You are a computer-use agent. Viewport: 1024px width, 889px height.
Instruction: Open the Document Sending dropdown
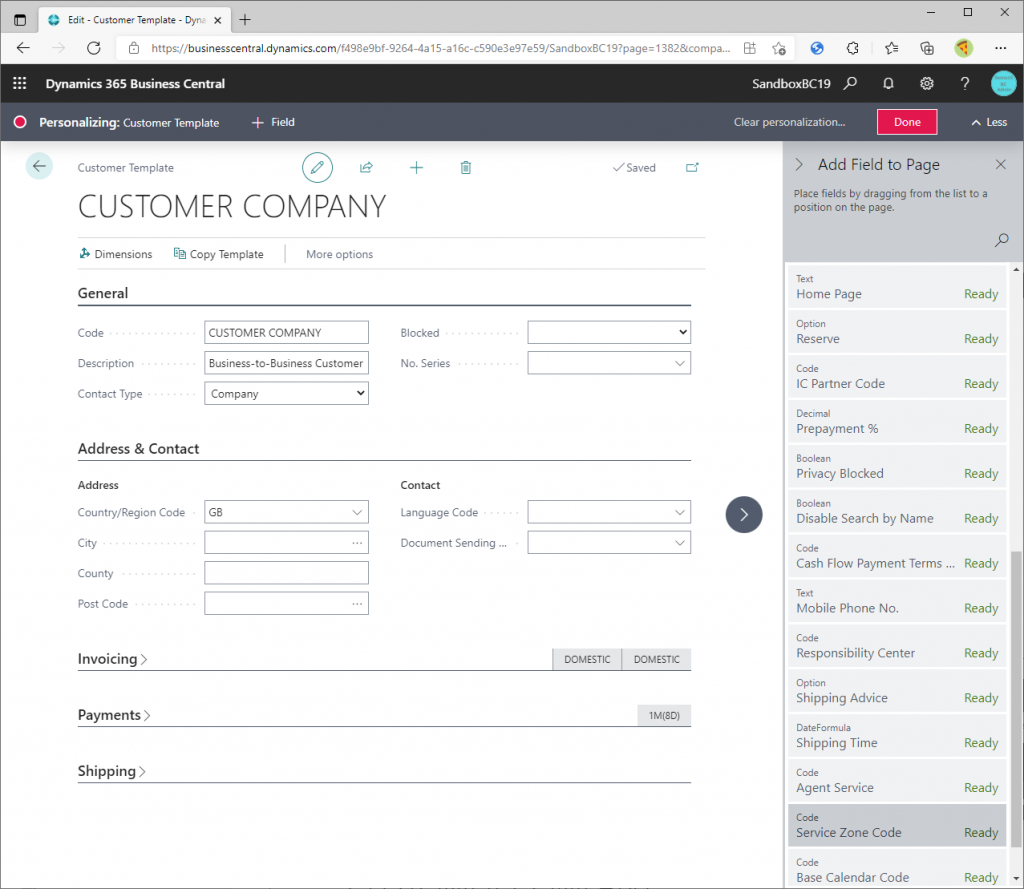point(680,543)
